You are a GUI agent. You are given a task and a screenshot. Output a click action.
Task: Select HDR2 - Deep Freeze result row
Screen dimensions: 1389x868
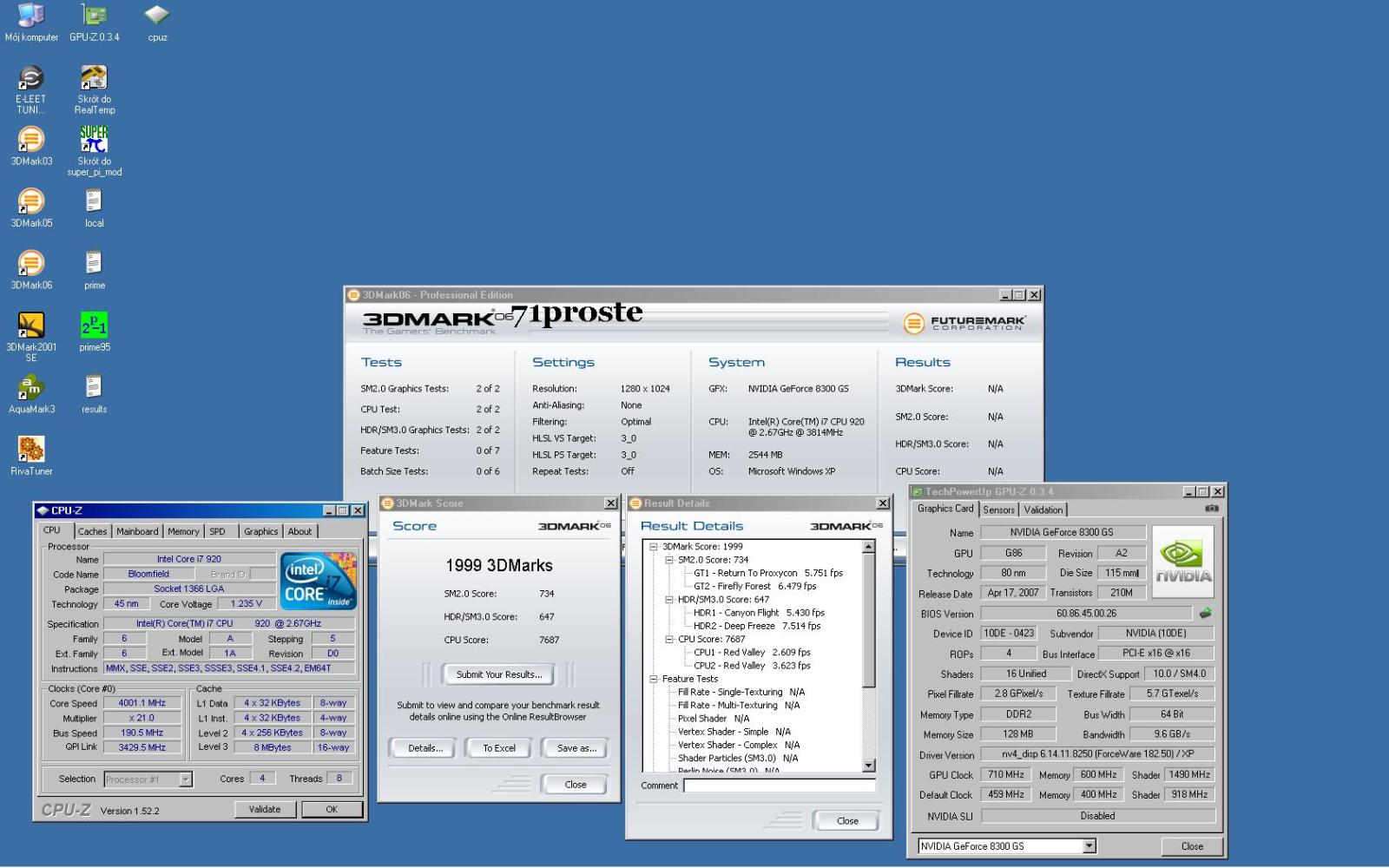point(757,626)
